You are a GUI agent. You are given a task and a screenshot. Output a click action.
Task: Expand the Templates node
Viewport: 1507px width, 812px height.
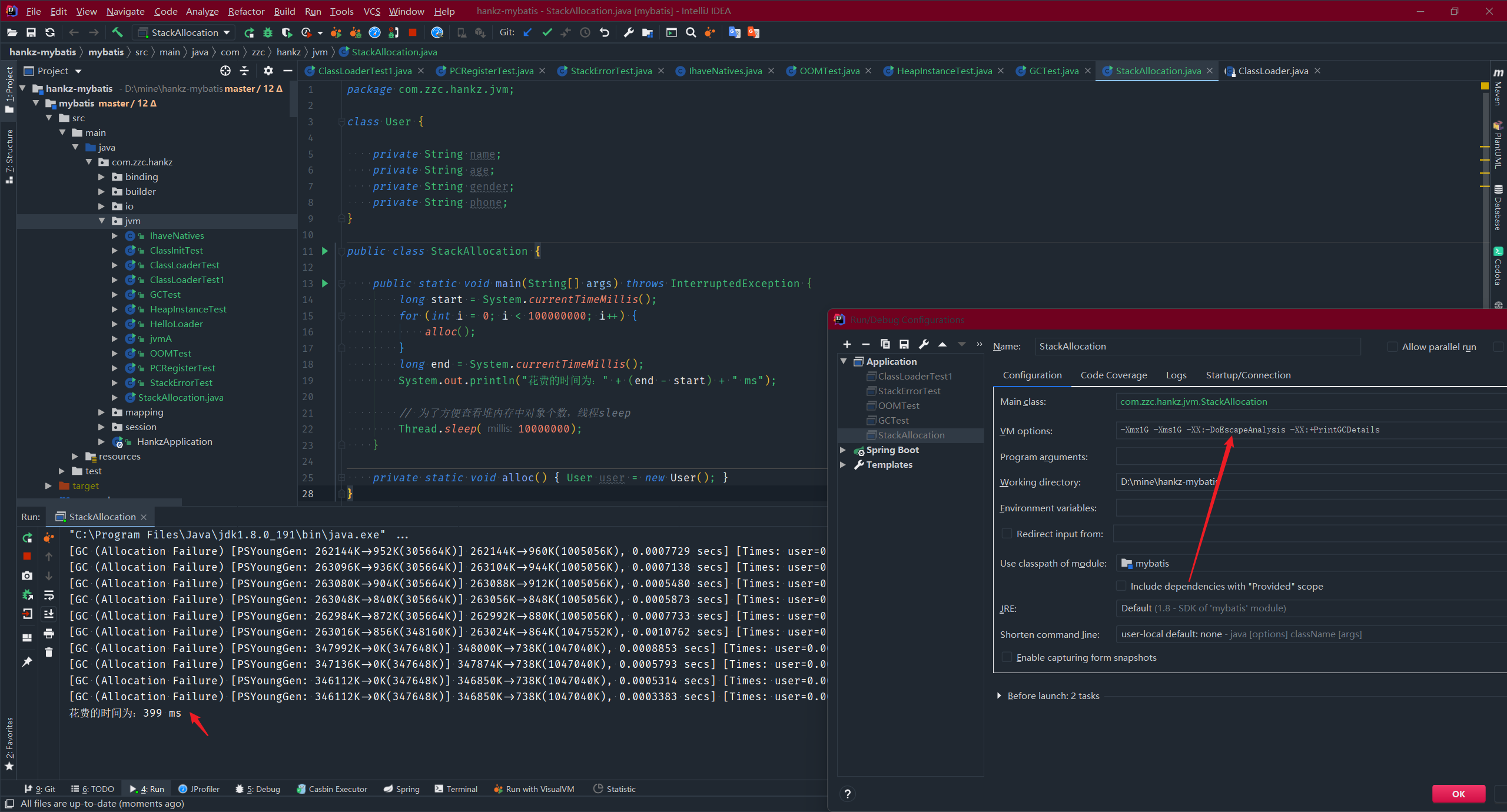coord(843,464)
